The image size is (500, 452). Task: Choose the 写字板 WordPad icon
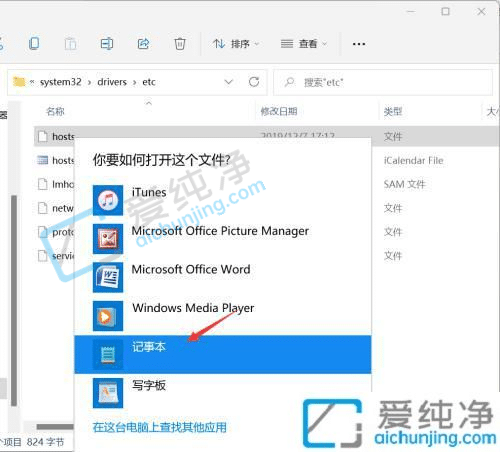[108, 393]
